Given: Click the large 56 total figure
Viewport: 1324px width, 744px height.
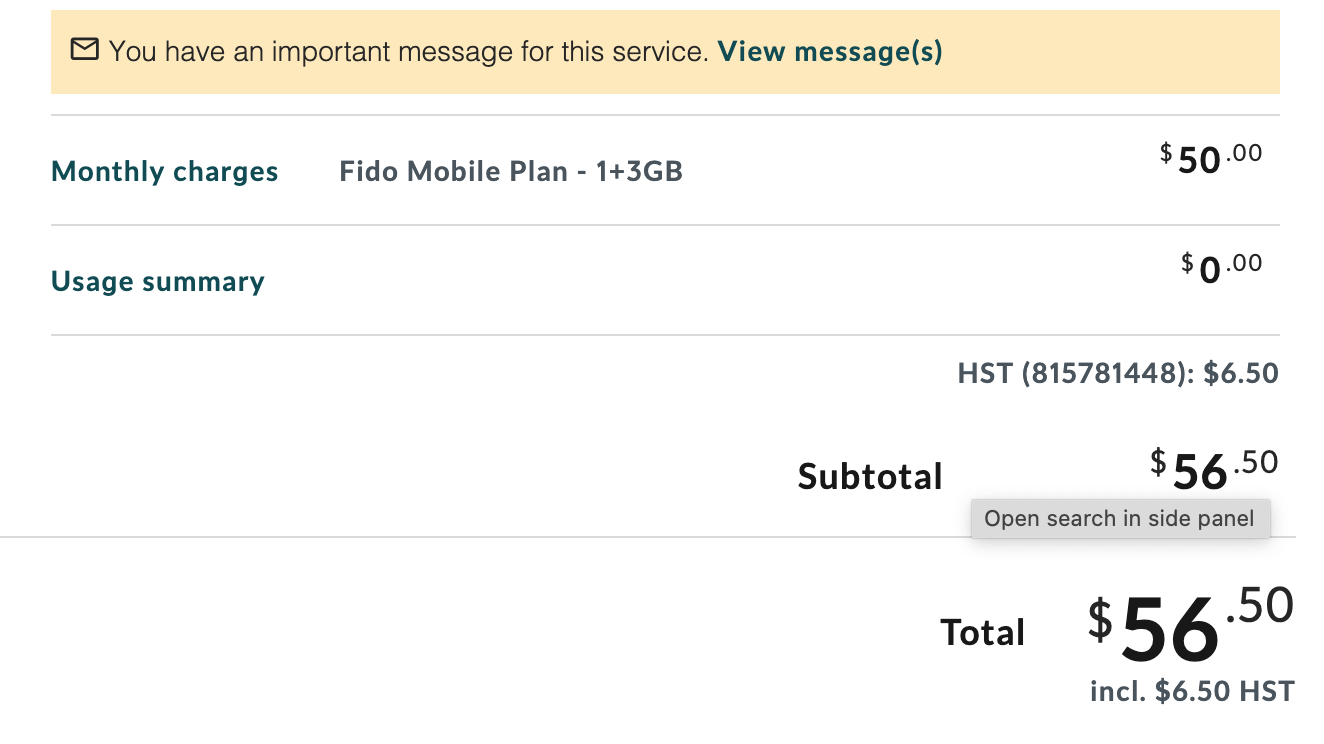Looking at the screenshot, I should pyautogui.click(x=1170, y=630).
